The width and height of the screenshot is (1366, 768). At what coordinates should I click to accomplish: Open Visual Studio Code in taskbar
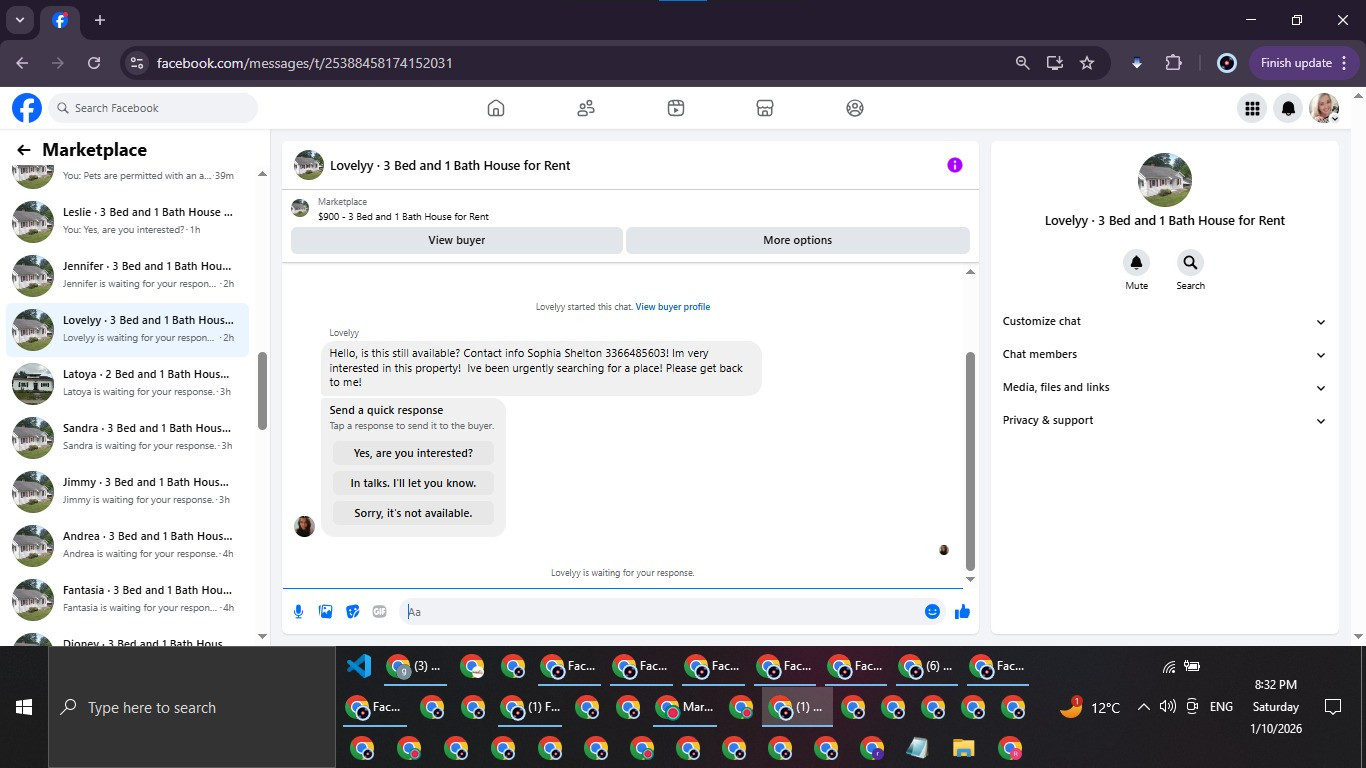358,666
